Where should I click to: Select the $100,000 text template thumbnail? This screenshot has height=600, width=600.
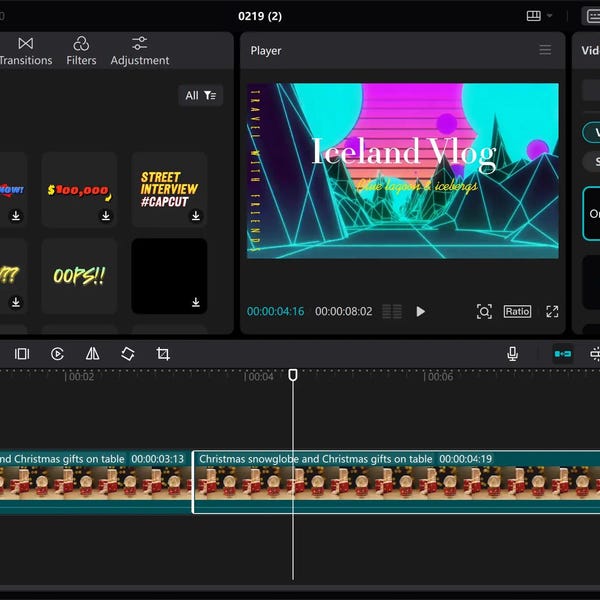(79, 189)
